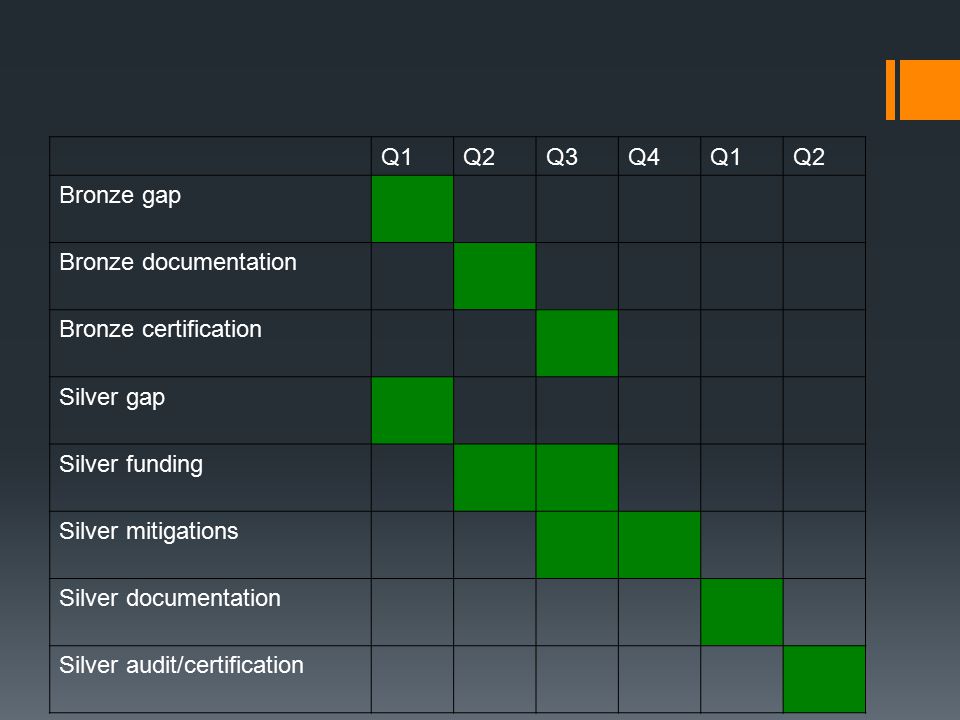Click the green Silver funding Q2 cell
This screenshot has height=720, width=960.
tap(495, 478)
